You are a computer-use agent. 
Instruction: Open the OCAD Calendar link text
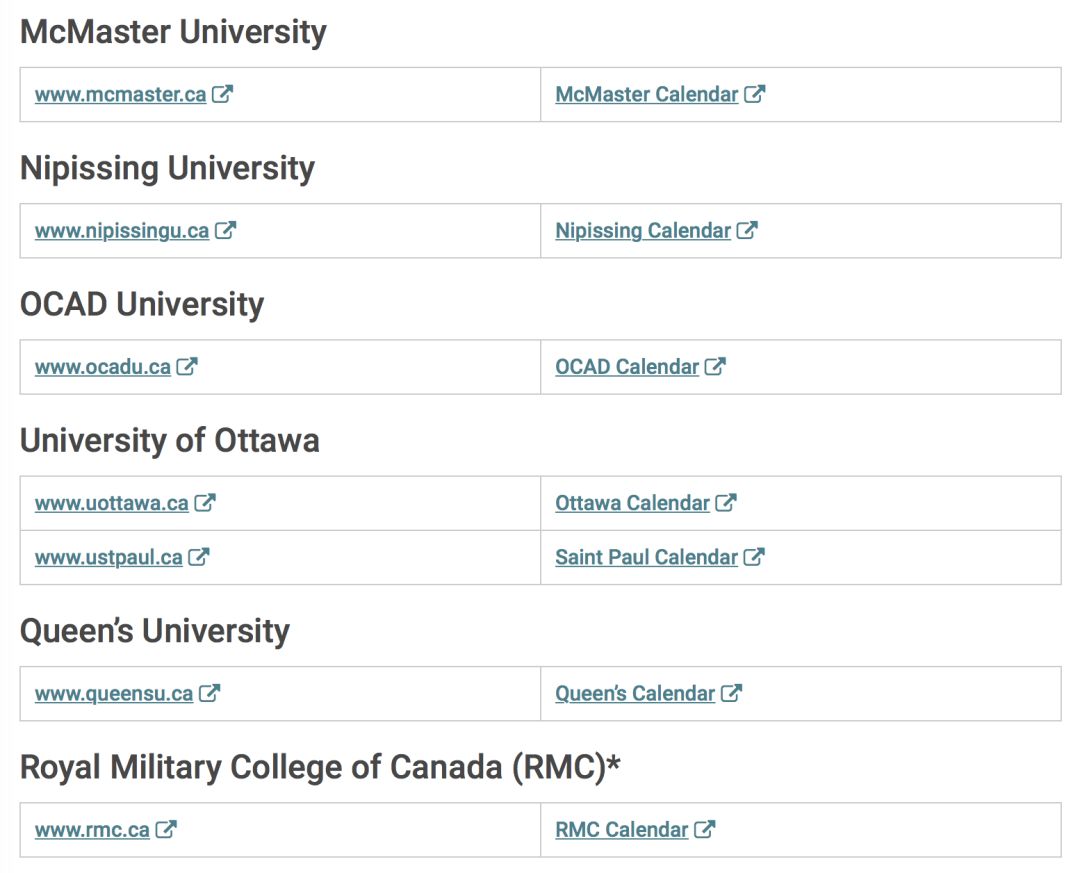pyautogui.click(x=627, y=367)
